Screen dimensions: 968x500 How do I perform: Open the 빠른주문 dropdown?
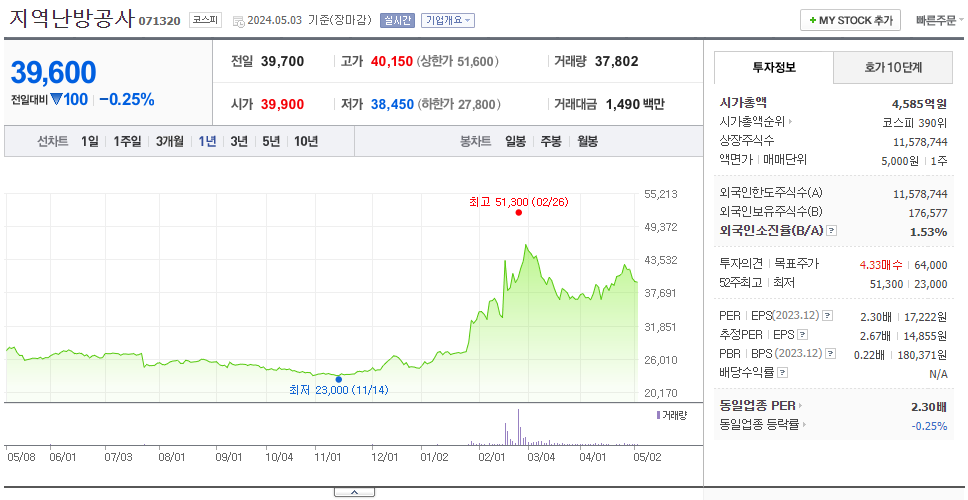[940, 20]
